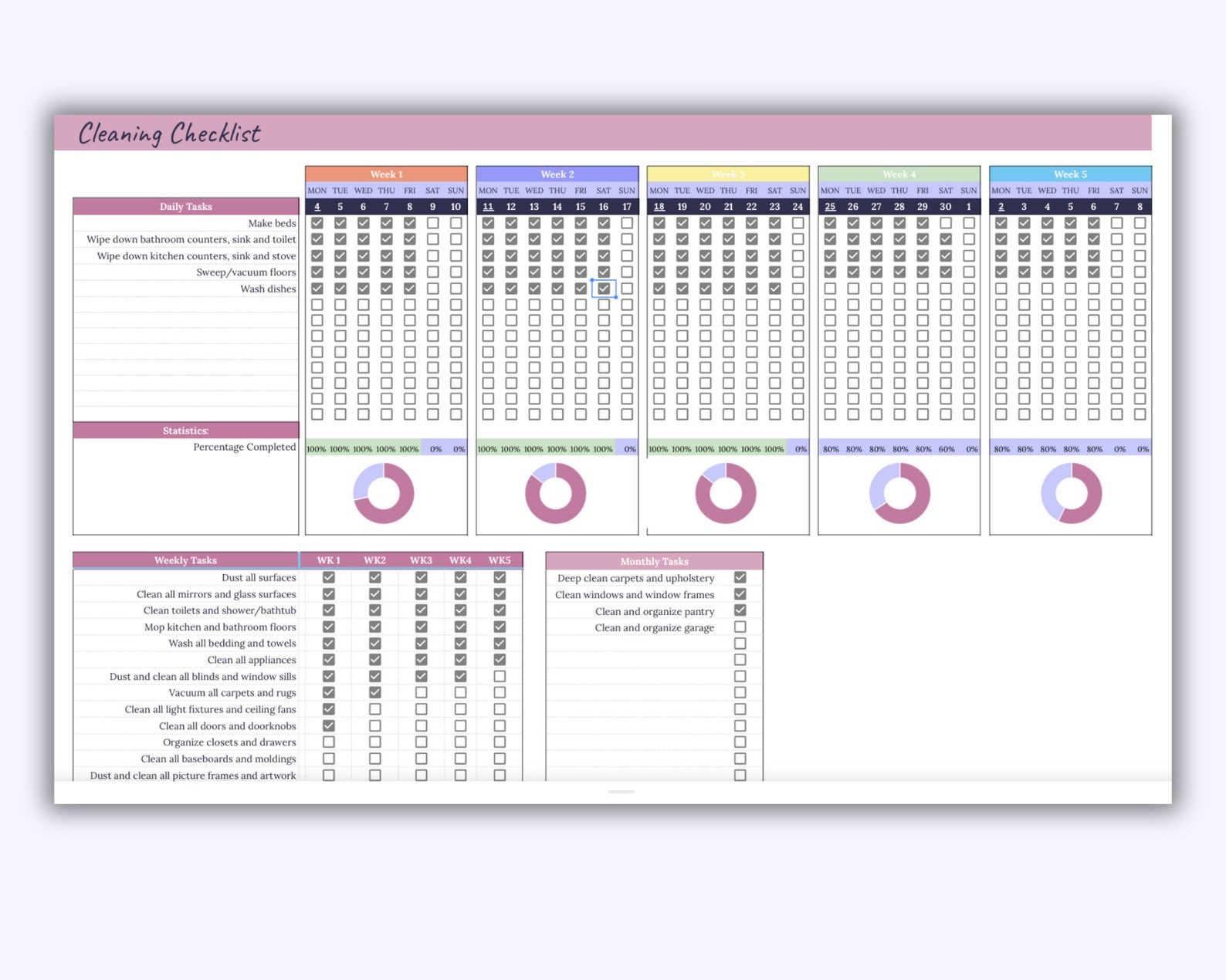
Task: Select Dust and clean all picture frames label
Action: click(193, 776)
